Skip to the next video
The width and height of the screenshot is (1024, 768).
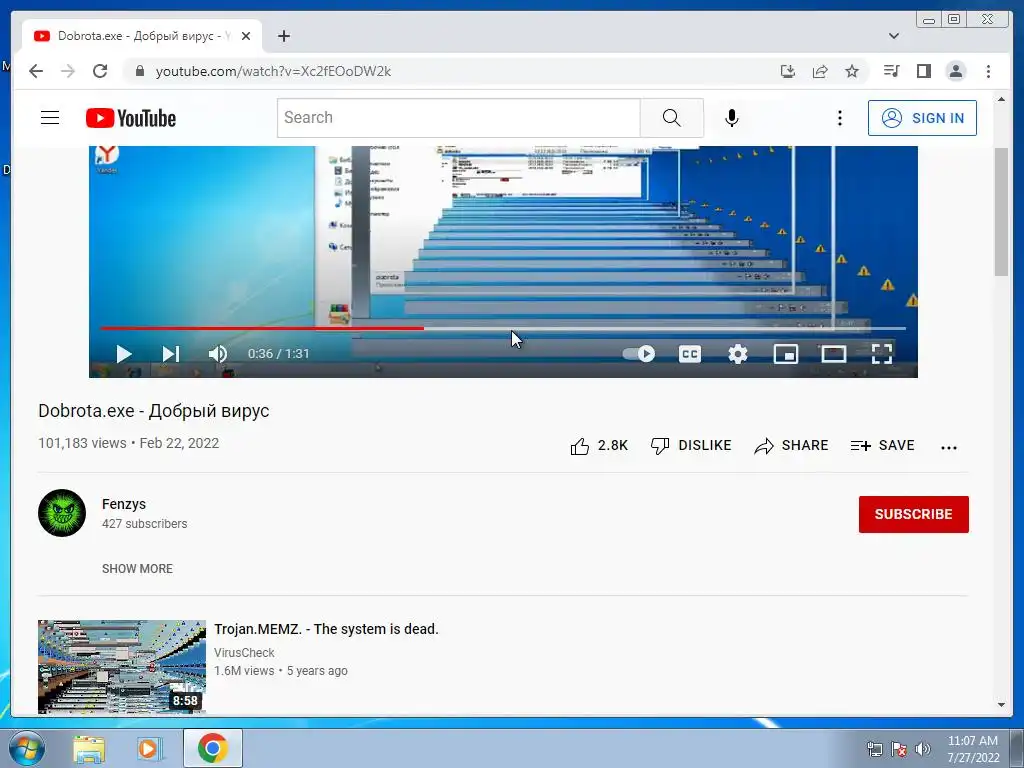[x=170, y=354]
